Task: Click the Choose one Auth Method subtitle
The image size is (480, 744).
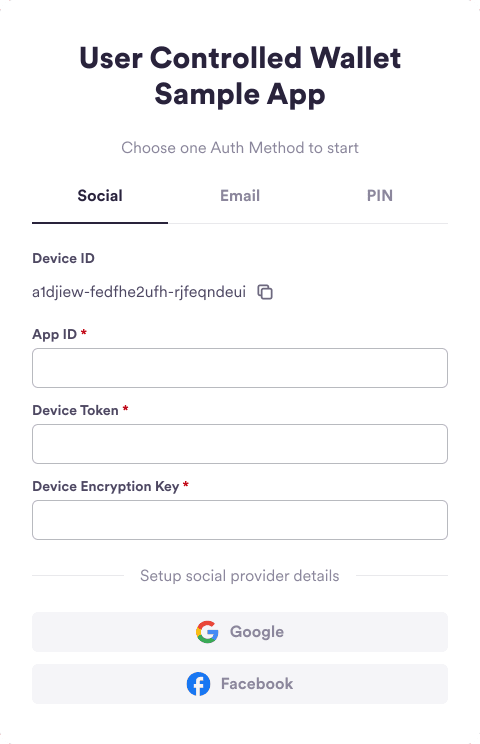Action: tap(240, 148)
